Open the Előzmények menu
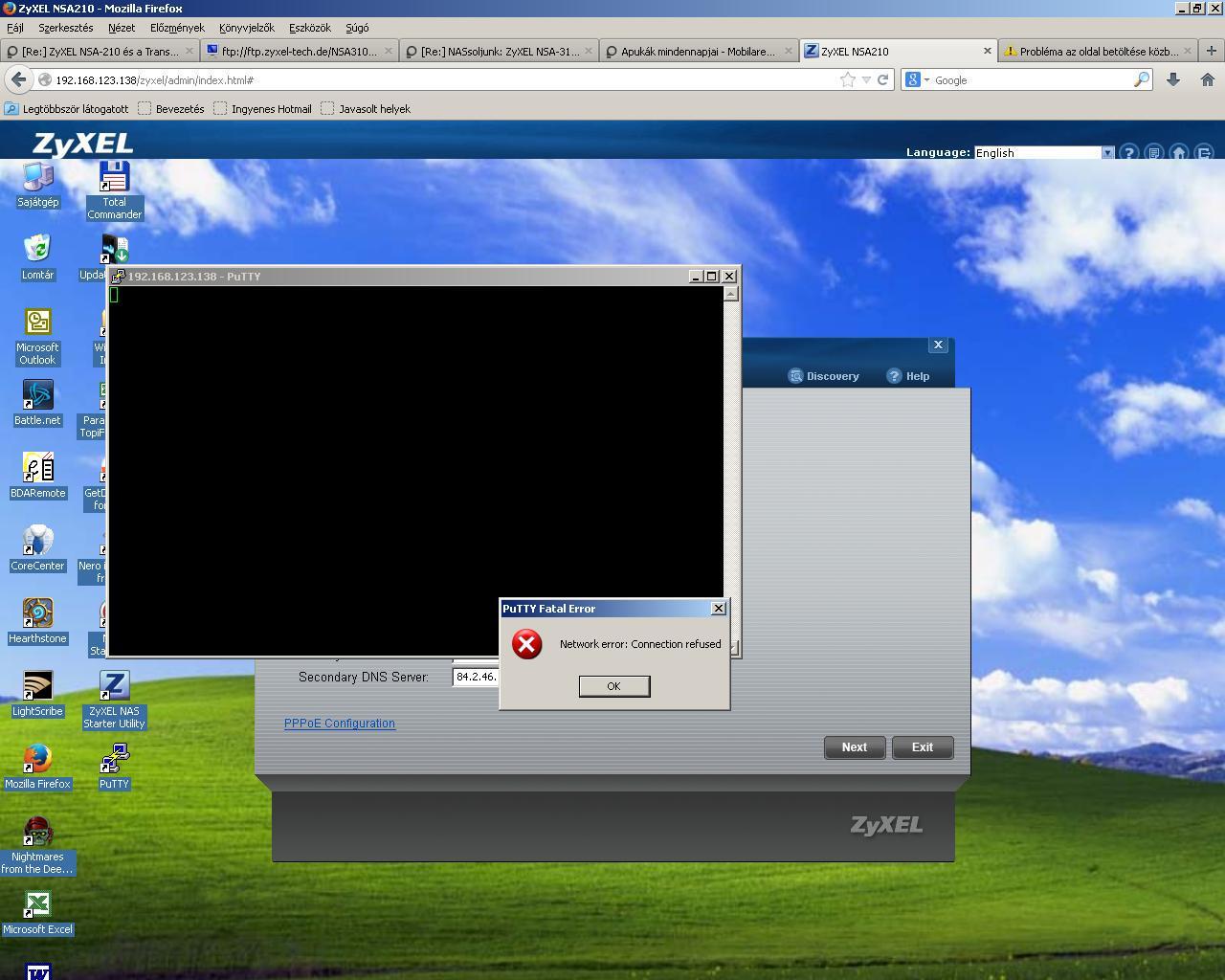The image size is (1225, 980). click(177, 28)
